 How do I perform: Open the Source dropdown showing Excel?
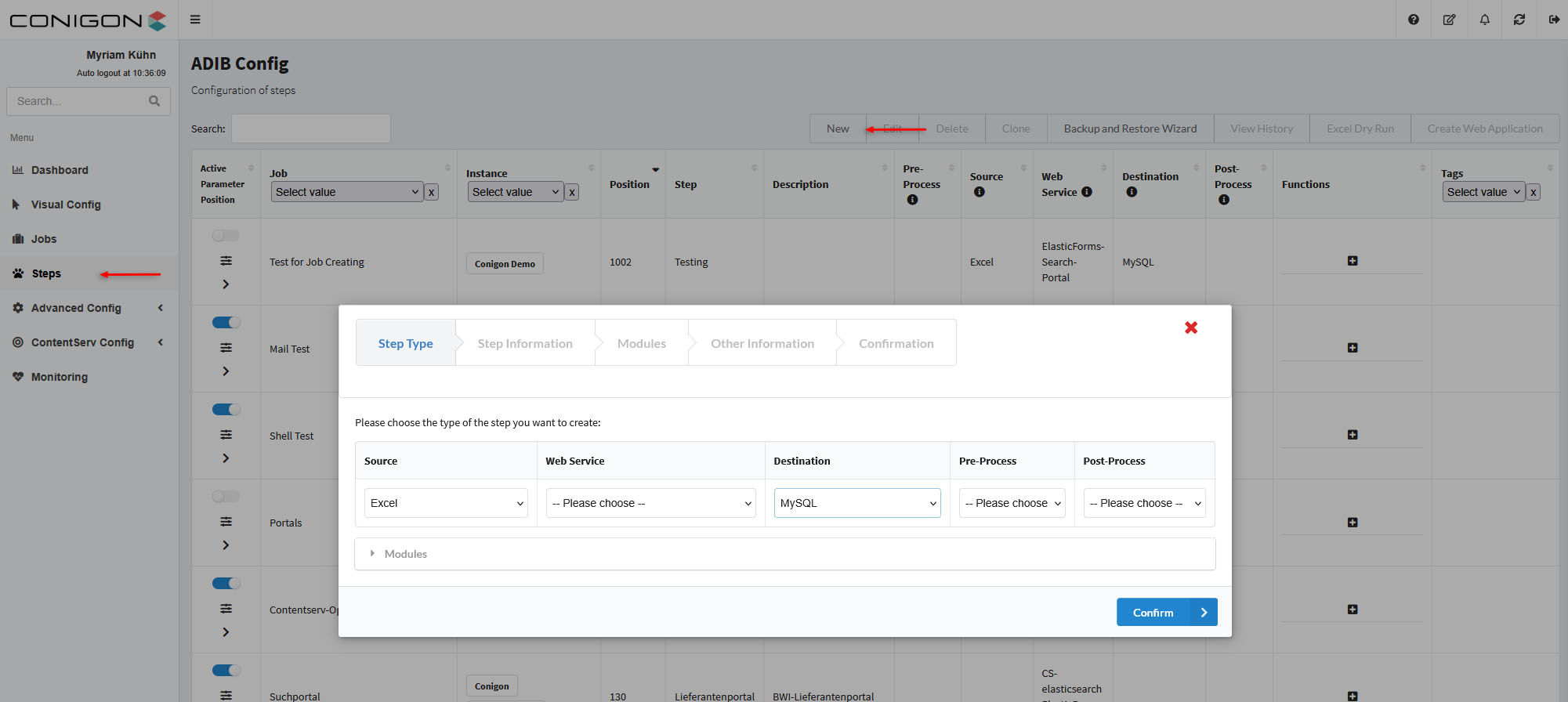pos(446,503)
